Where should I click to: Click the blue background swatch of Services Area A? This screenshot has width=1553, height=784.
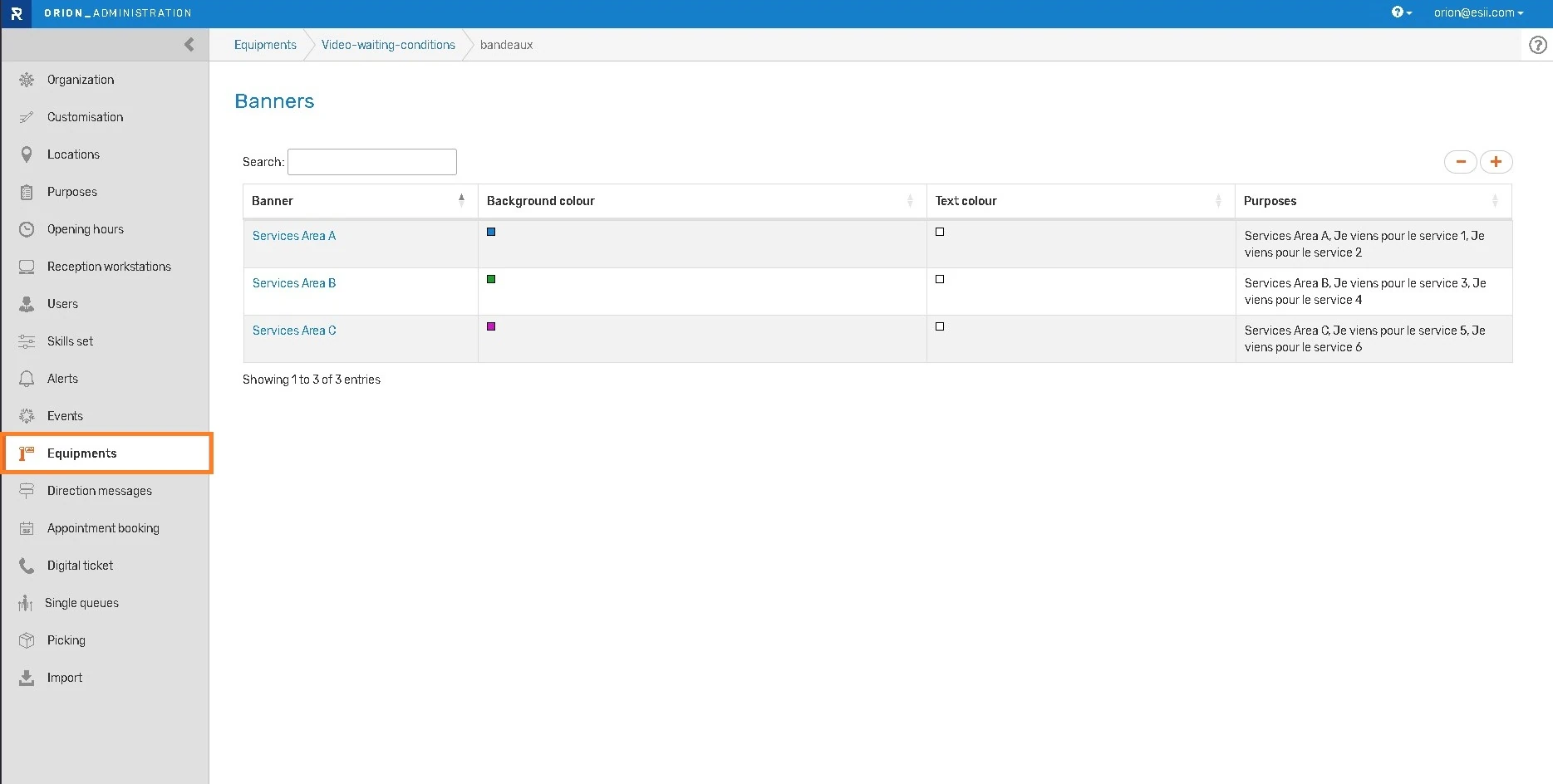pos(491,232)
